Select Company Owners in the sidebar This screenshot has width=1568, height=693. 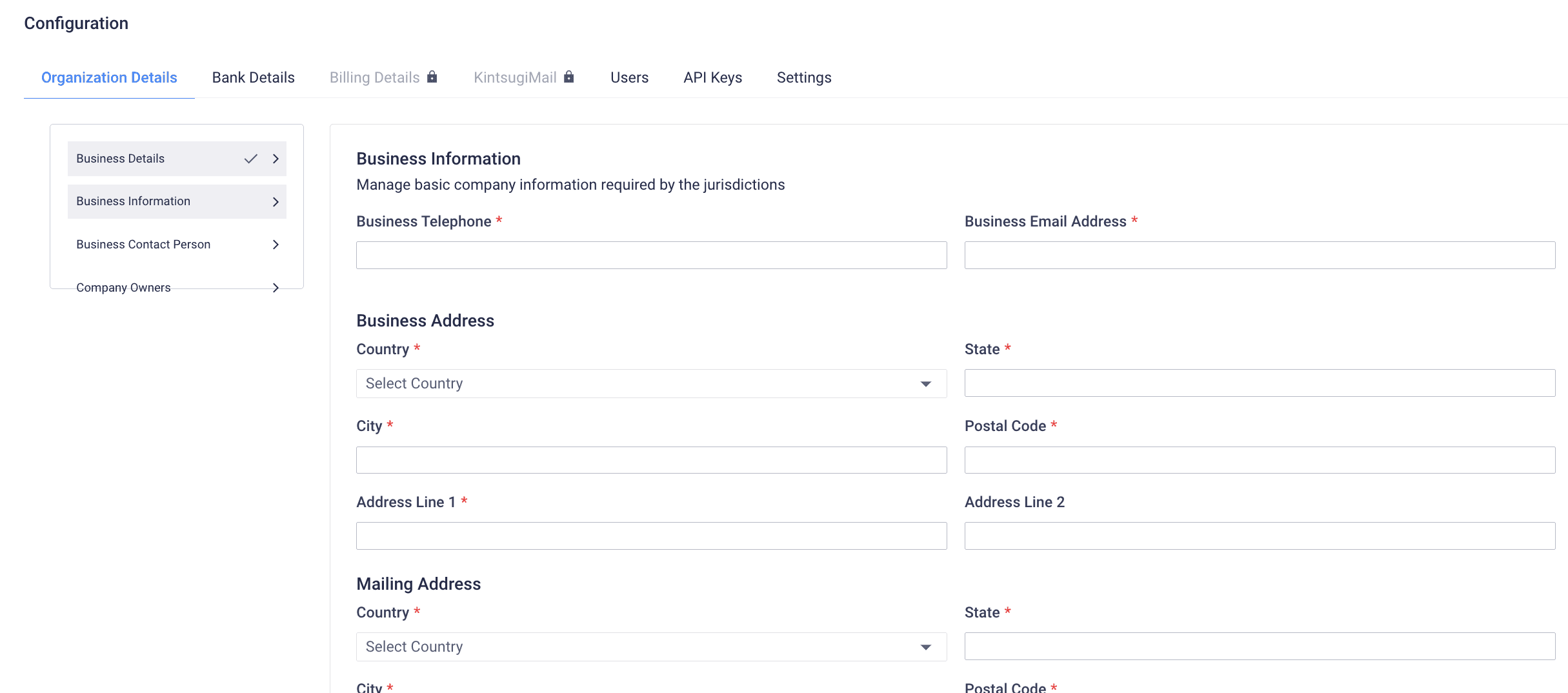(x=123, y=288)
